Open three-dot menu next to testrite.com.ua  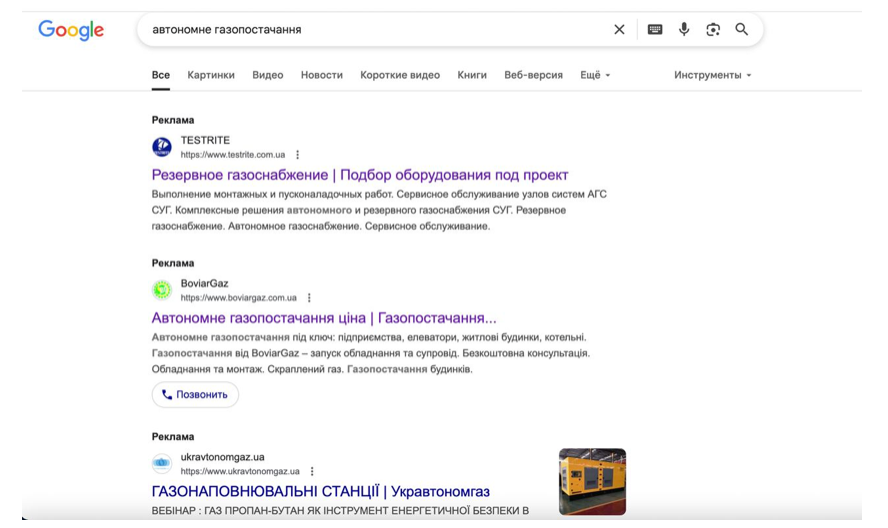coord(297,155)
